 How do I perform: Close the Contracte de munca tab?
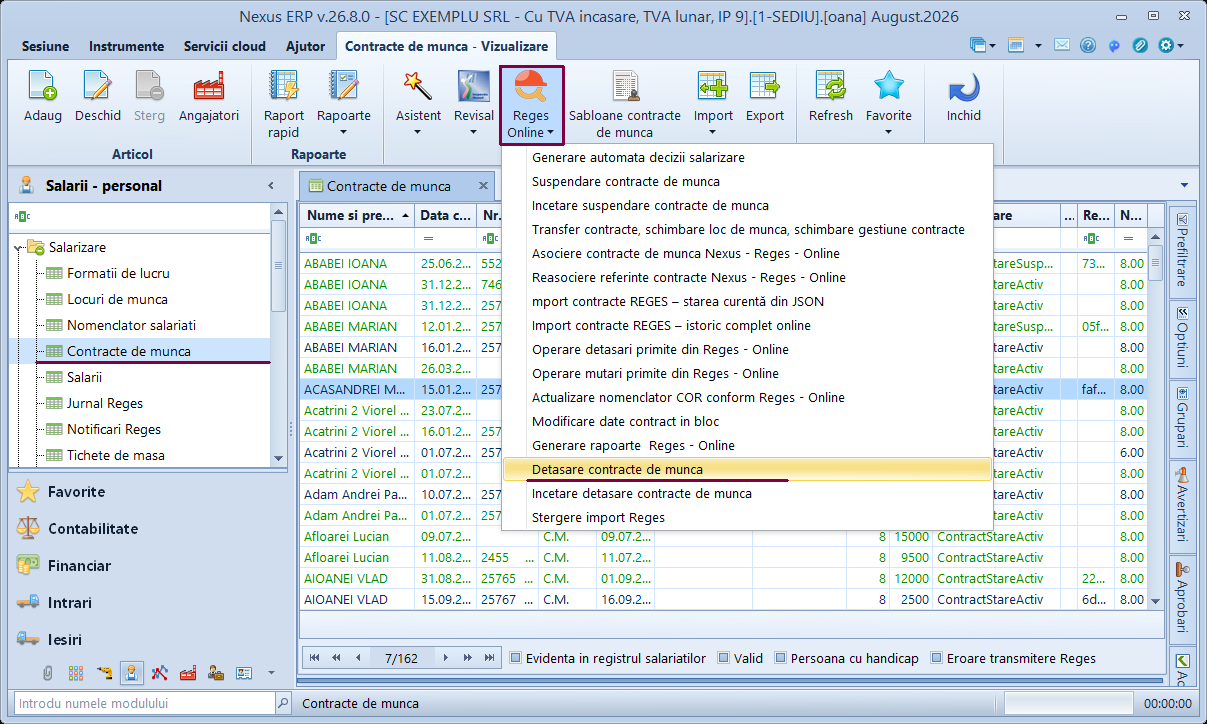coord(483,186)
